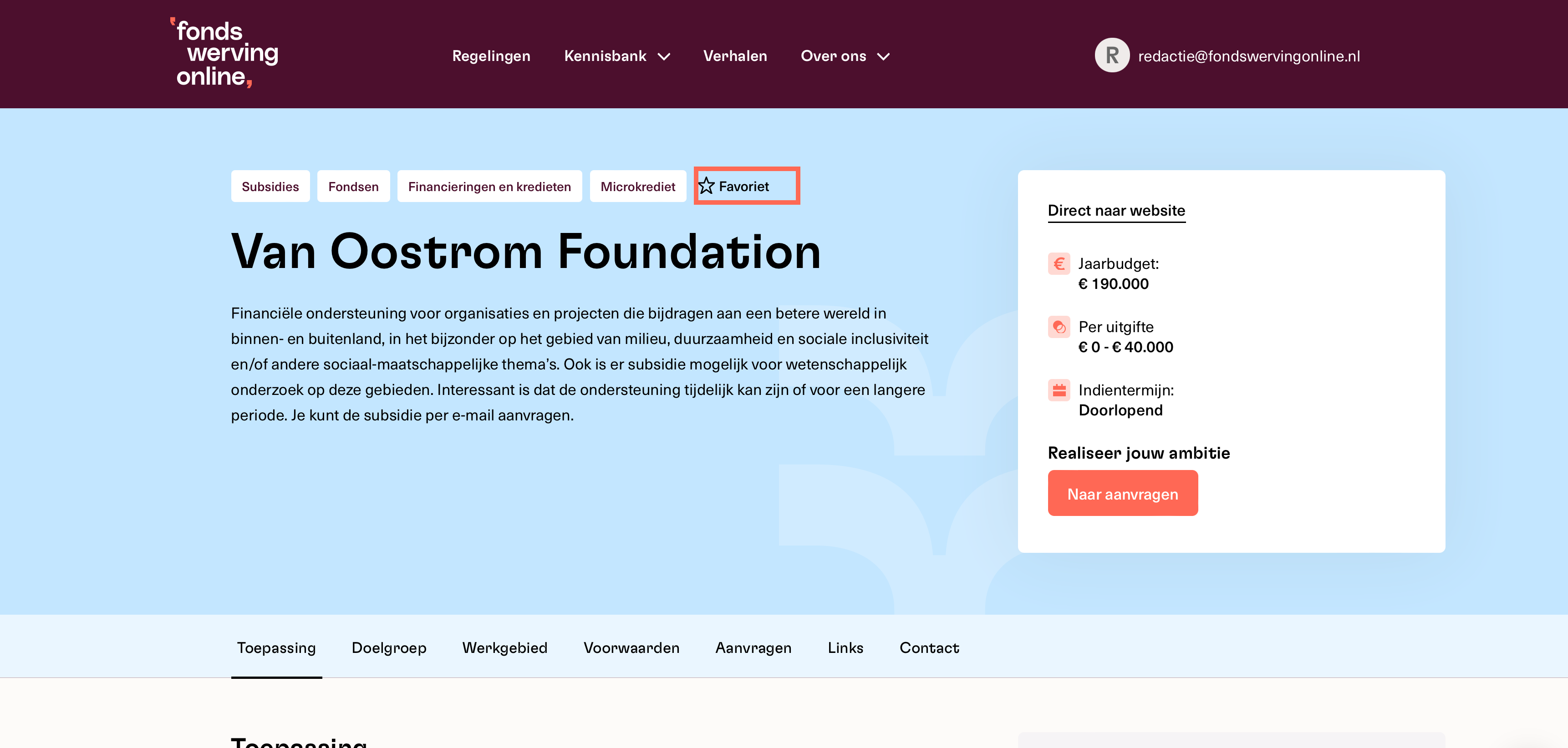
Task: Click the Indientermijn calendar icon
Action: pyautogui.click(x=1059, y=390)
